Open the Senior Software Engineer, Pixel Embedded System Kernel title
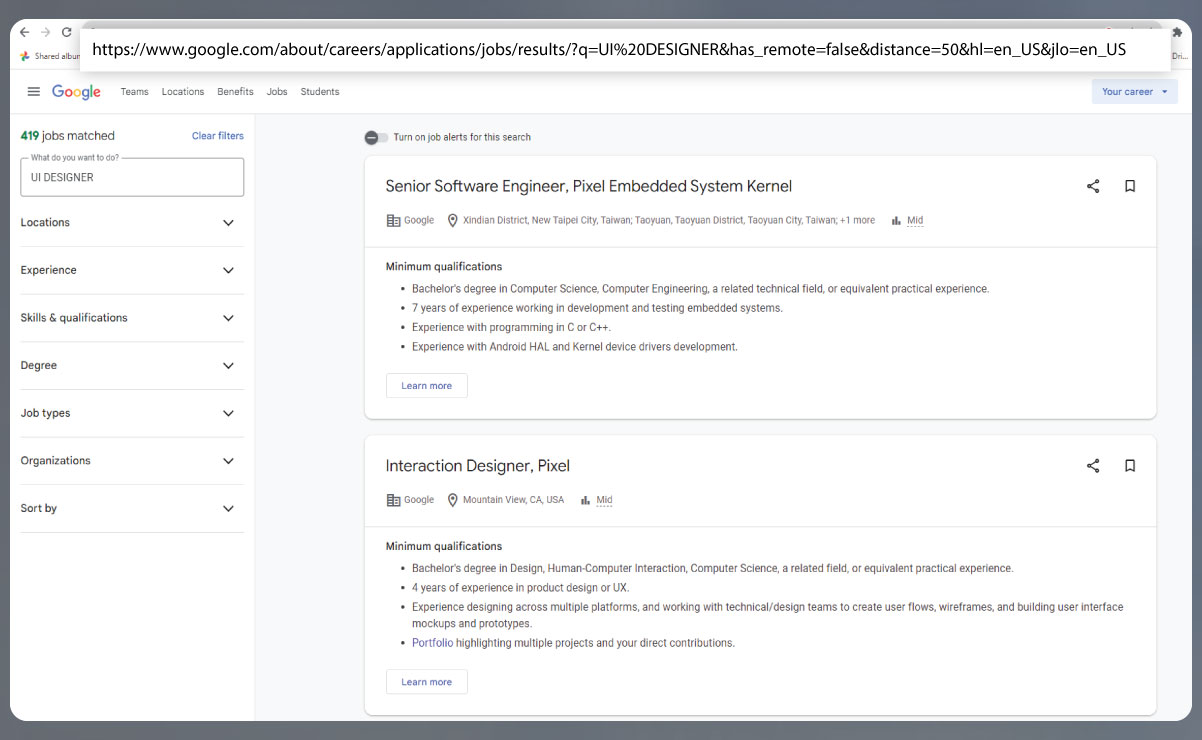The image size is (1202, 740). (x=589, y=186)
